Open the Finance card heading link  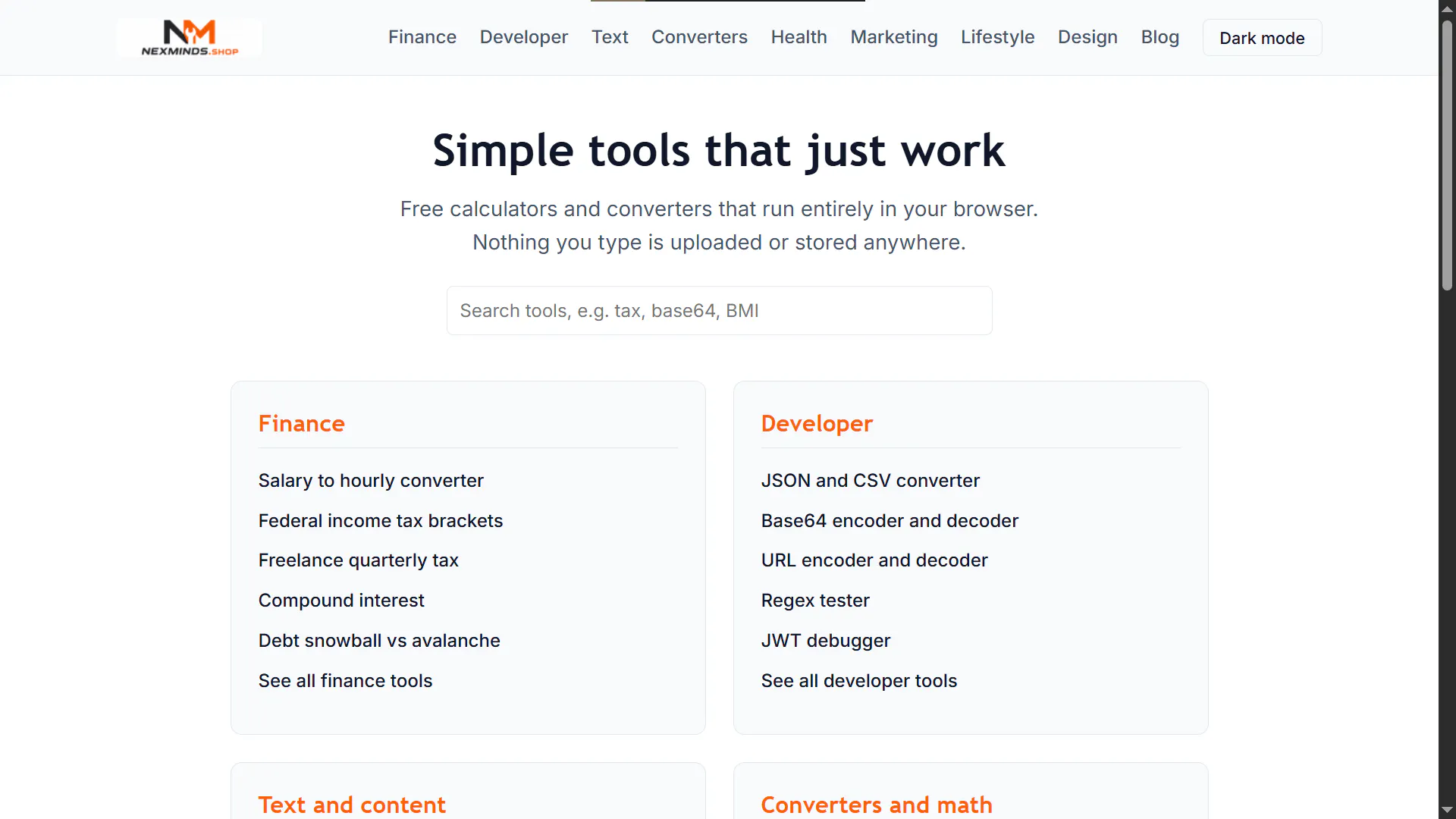pos(302,423)
